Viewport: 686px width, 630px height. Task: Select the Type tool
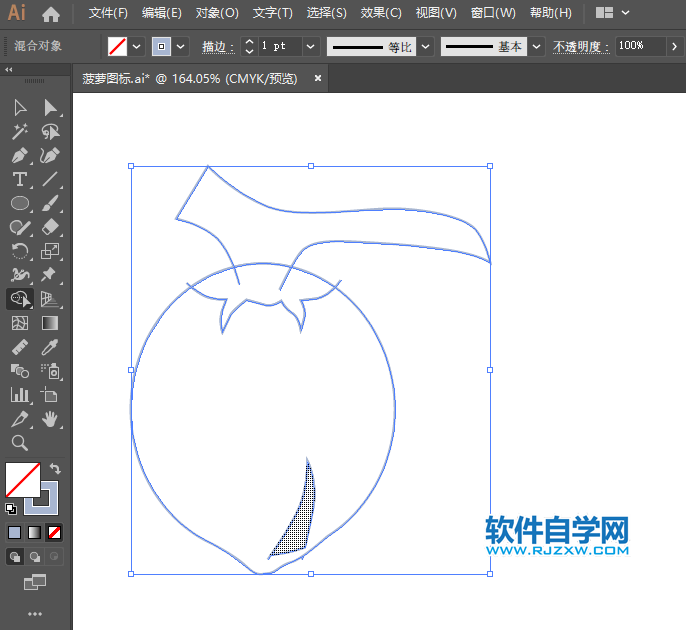click(x=20, y=179)
